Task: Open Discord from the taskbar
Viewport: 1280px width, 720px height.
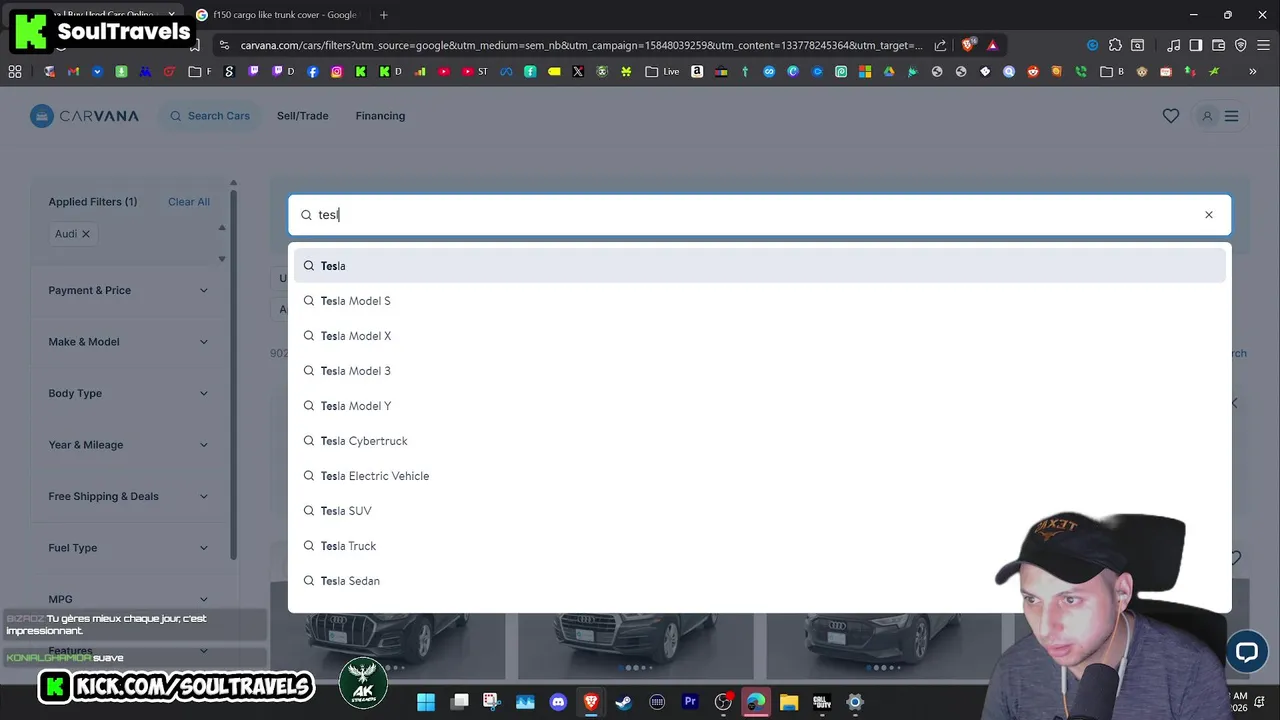Action: 558,702
